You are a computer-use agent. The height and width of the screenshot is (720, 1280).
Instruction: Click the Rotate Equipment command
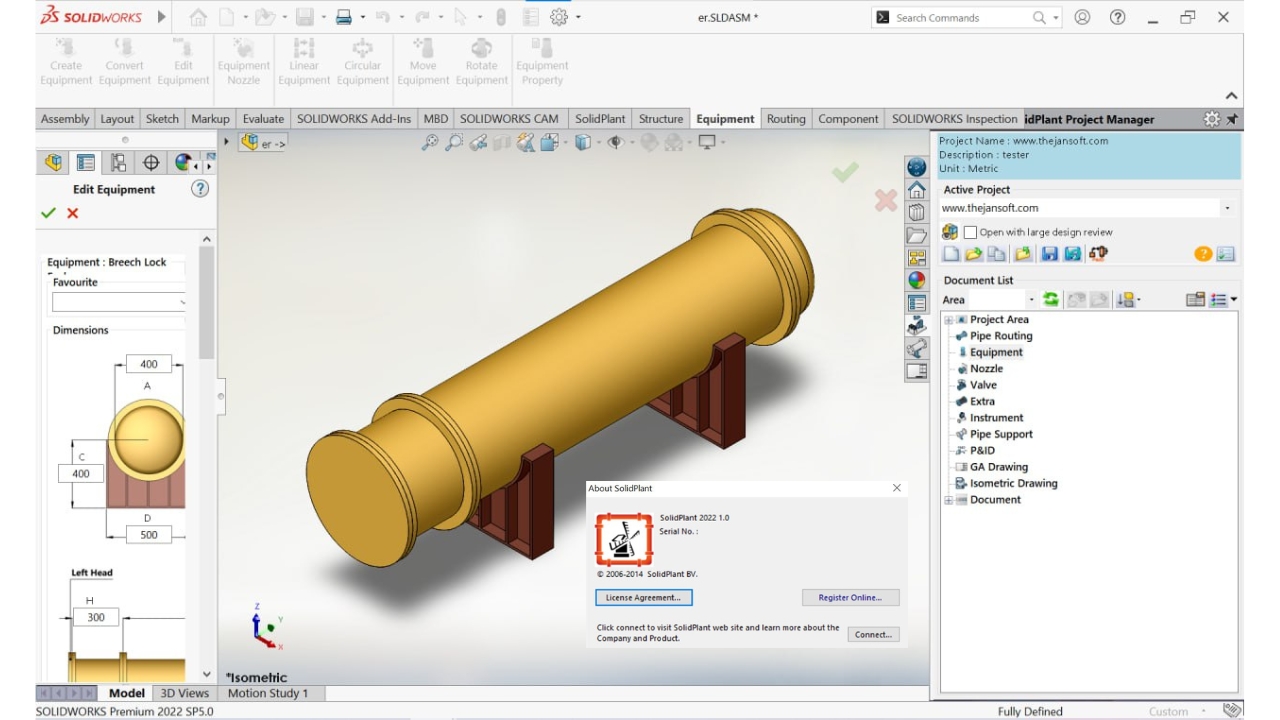(481, 62)
